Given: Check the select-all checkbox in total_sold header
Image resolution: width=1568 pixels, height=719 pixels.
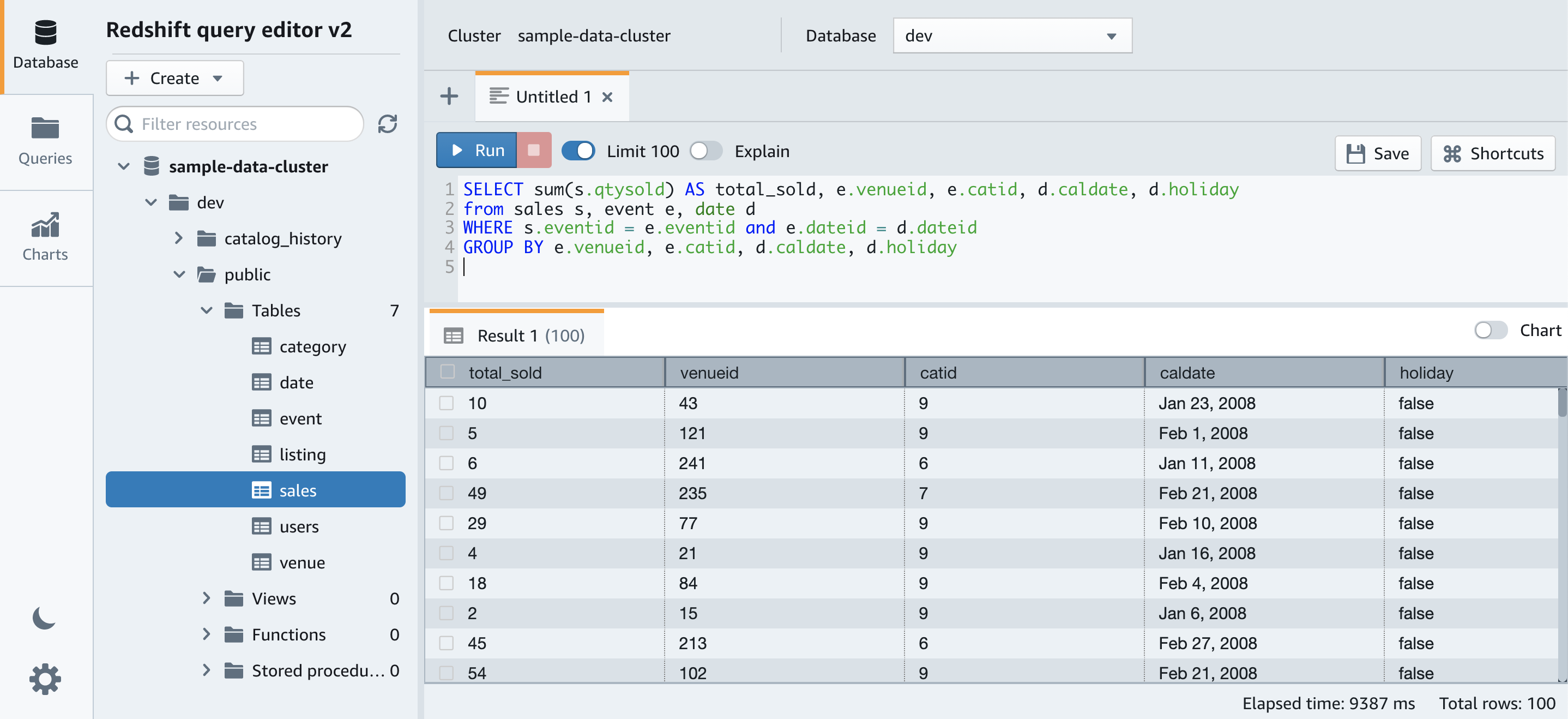Looking at the screenshot, I should coord(448,372).
